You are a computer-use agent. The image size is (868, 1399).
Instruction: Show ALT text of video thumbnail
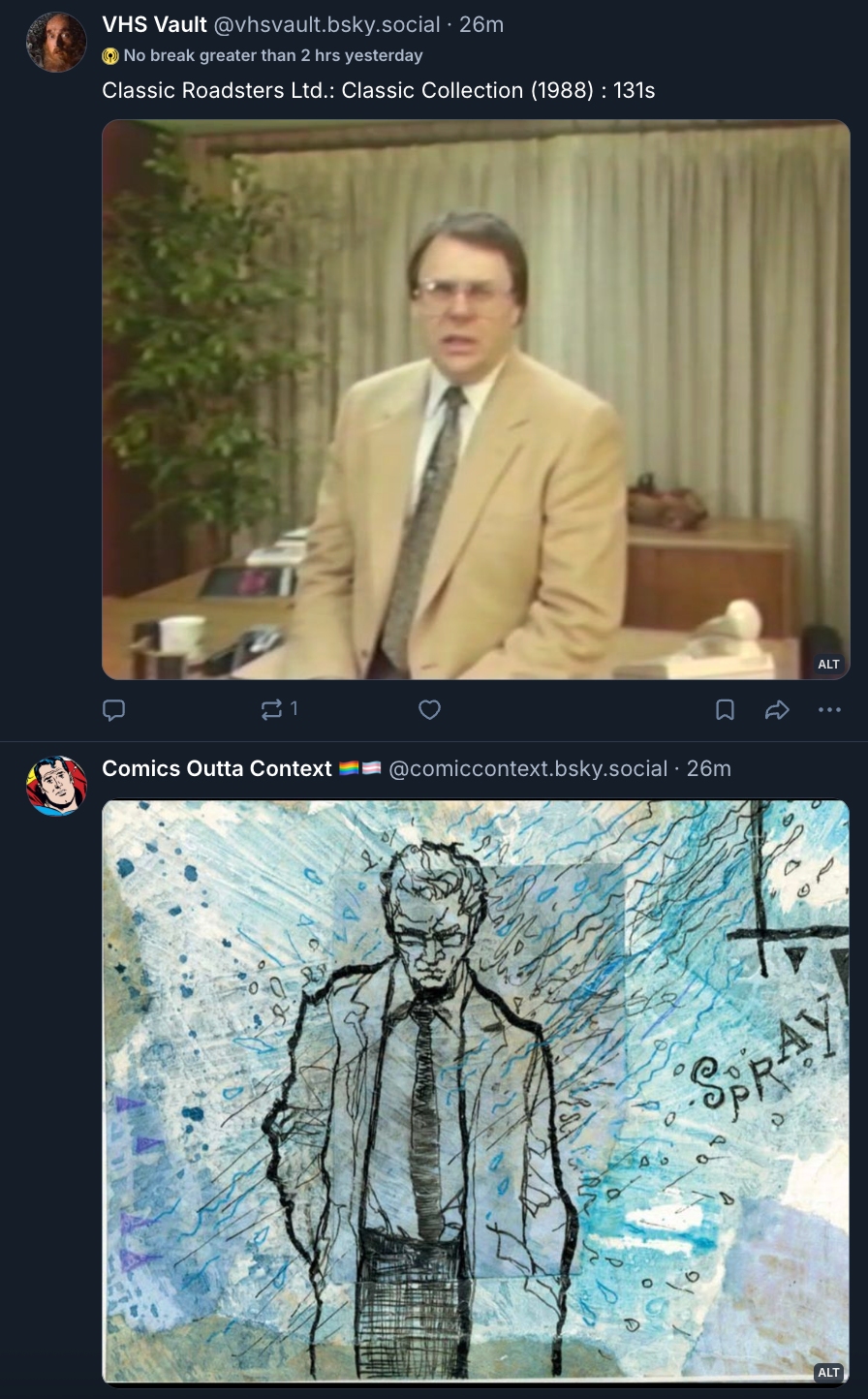(828, 664)
